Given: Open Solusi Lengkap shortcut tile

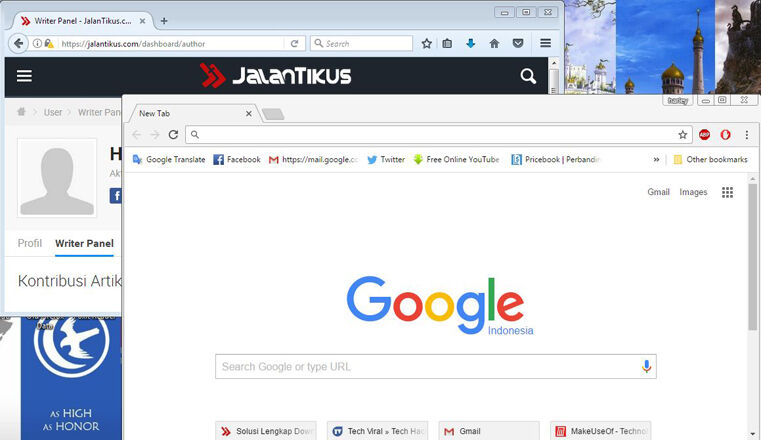Looking at the screenshot, I should [265, 431].
